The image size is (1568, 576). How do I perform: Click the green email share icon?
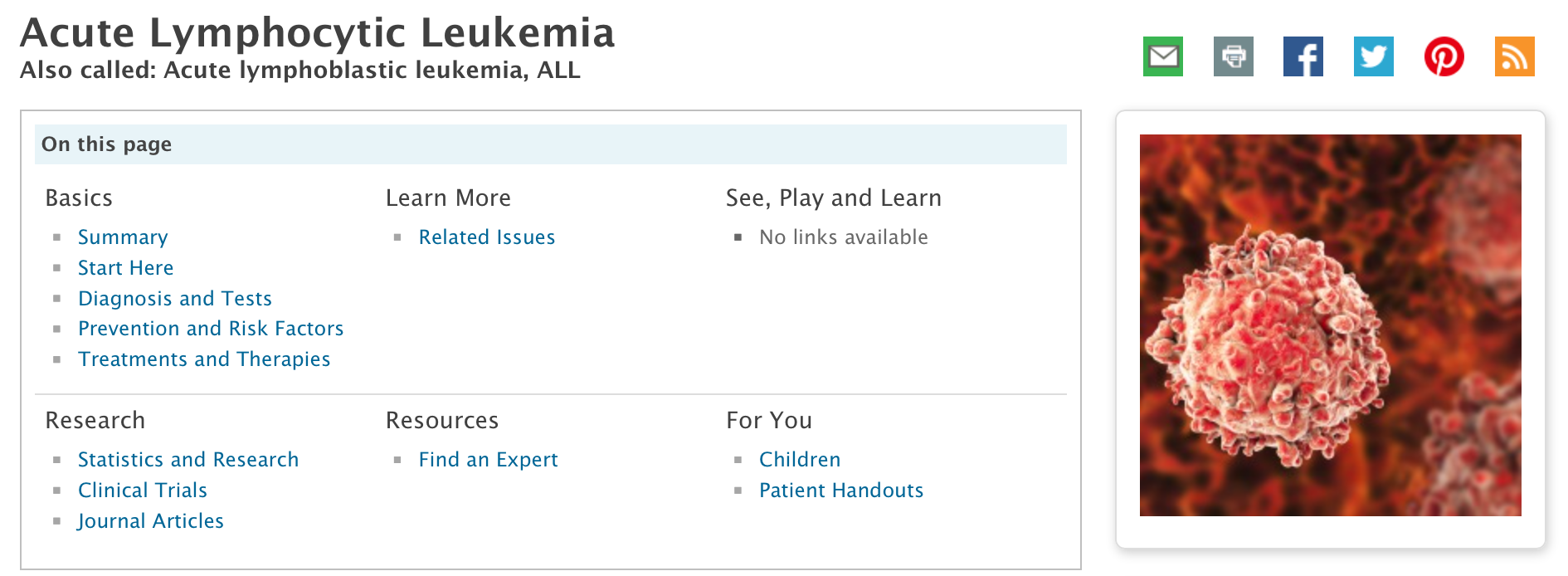(x=1162, y=56)
